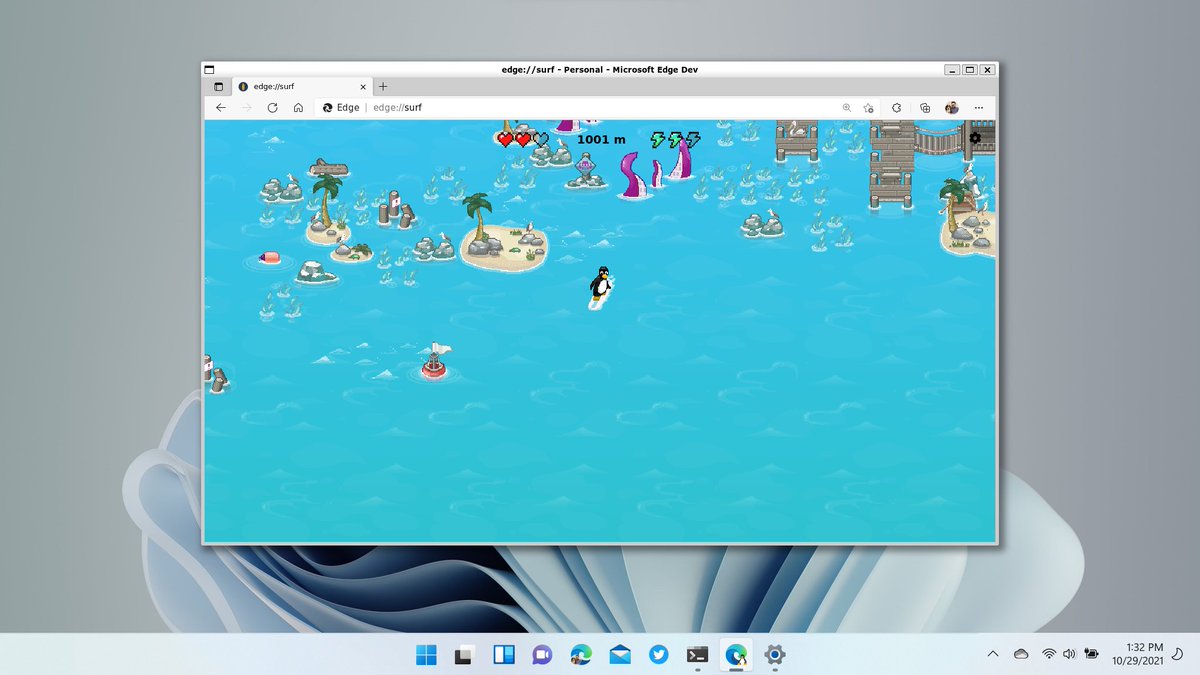
Task: Open the Mail app on taskbar
Action: click(x=619, y=655)
